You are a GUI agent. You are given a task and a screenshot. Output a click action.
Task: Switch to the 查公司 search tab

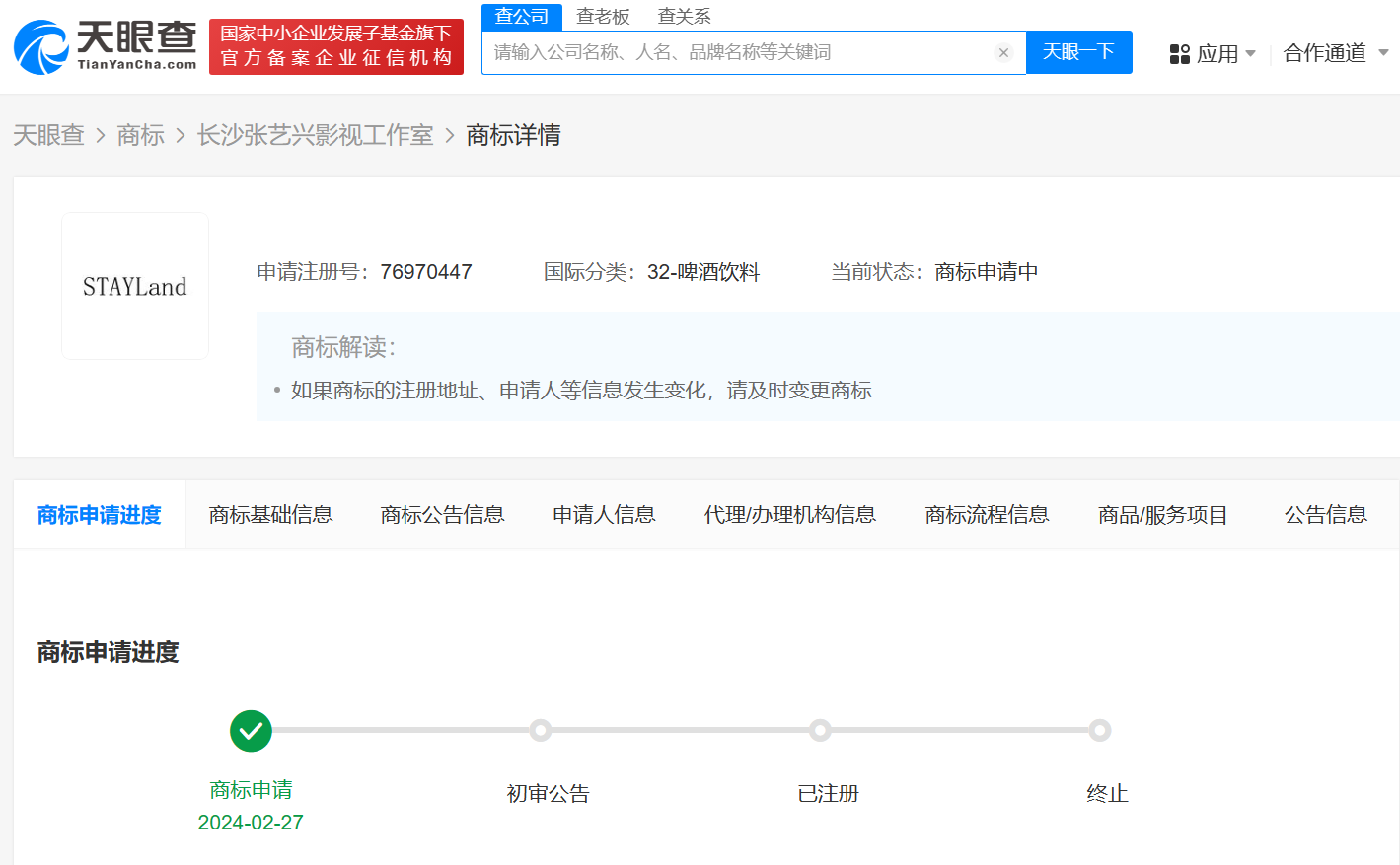[522, 17]
